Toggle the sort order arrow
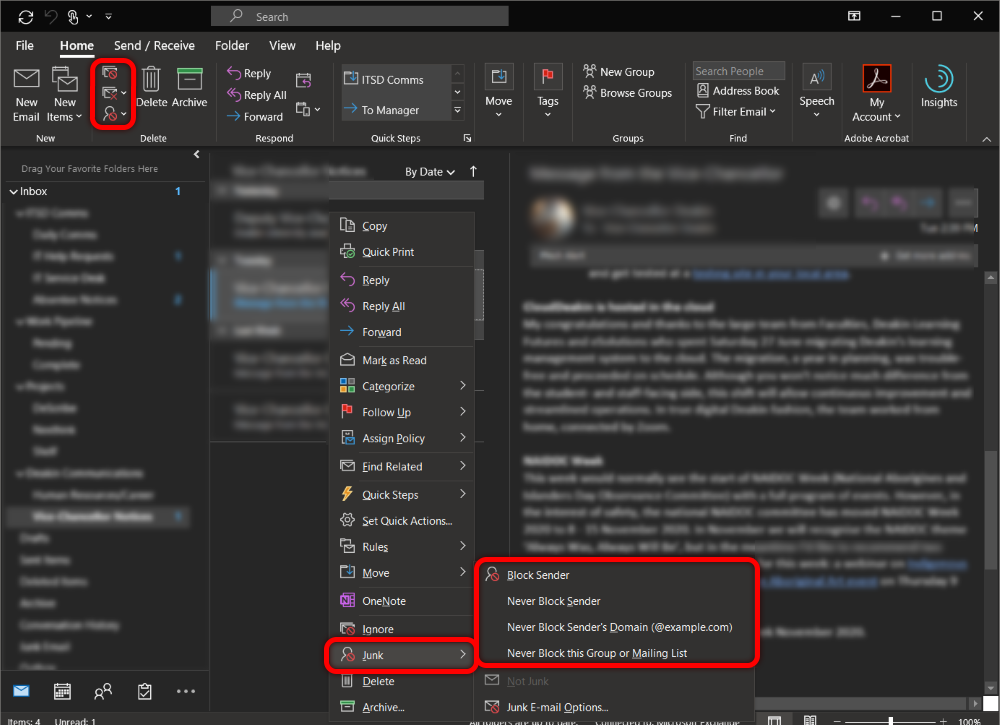1000x725 pixels. coord(473,172)
